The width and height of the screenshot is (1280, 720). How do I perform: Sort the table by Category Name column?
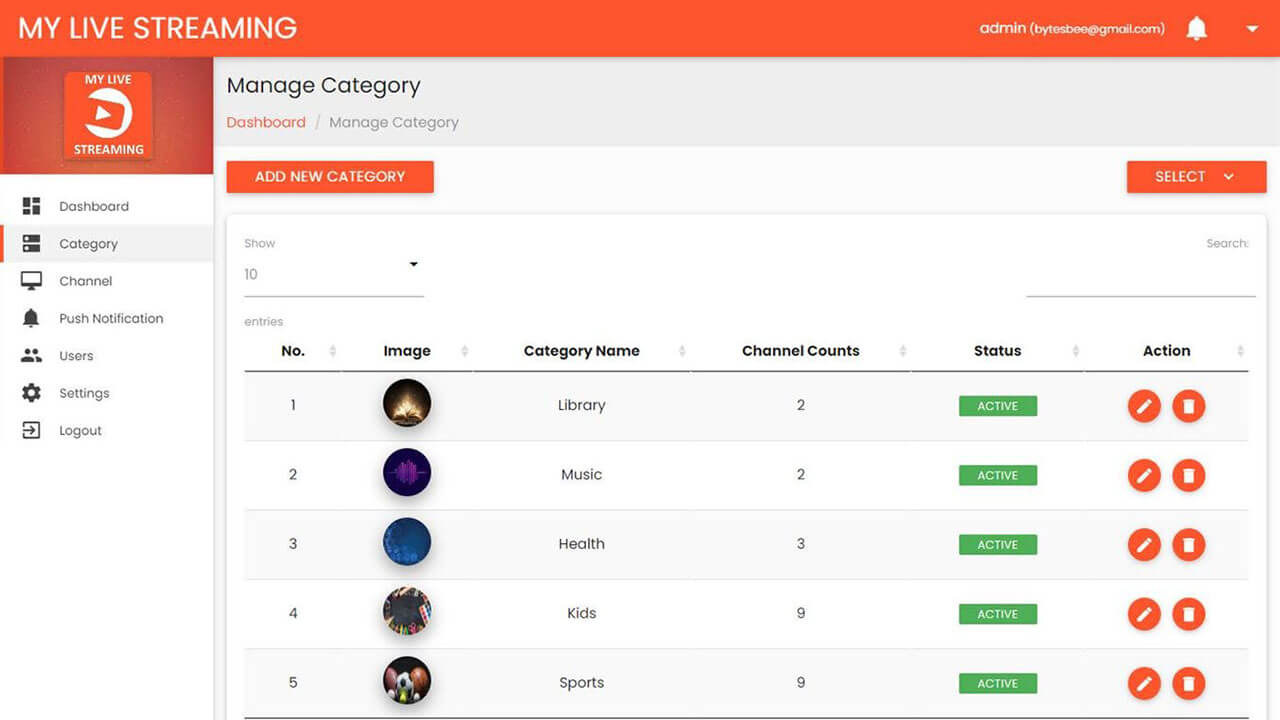click(x=582, y=351)
